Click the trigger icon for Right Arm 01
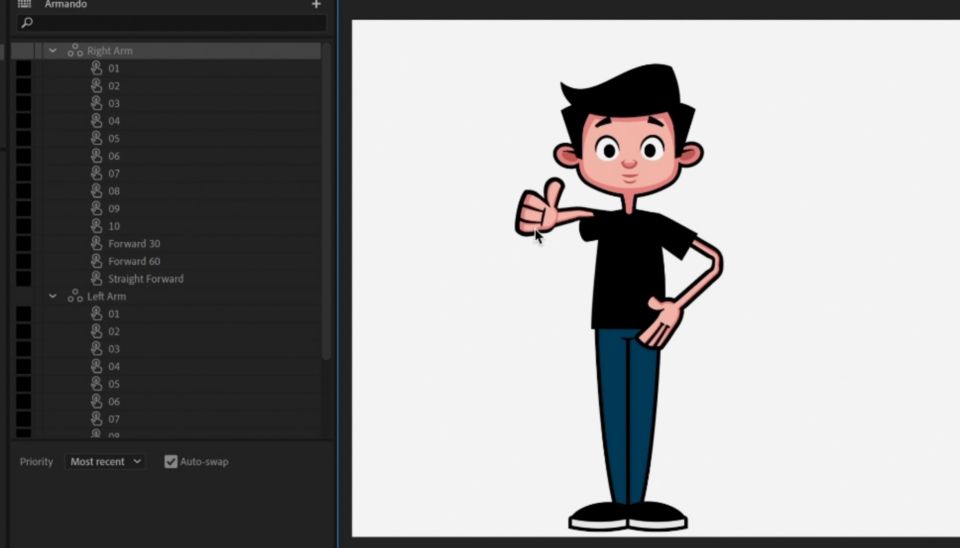The image size is (960, 548). point(97,68)
